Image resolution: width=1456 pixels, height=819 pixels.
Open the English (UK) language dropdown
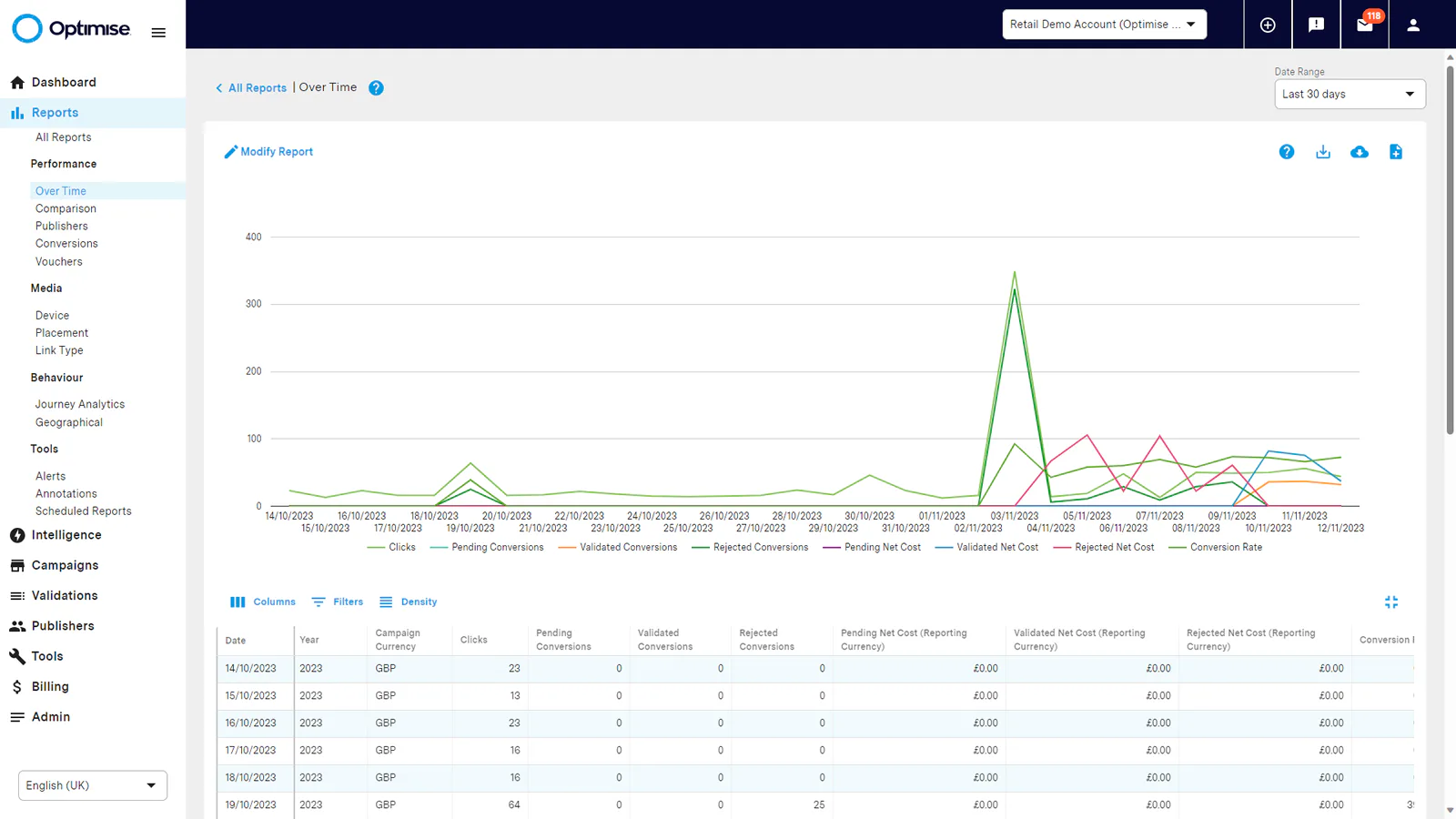(93, 785)
